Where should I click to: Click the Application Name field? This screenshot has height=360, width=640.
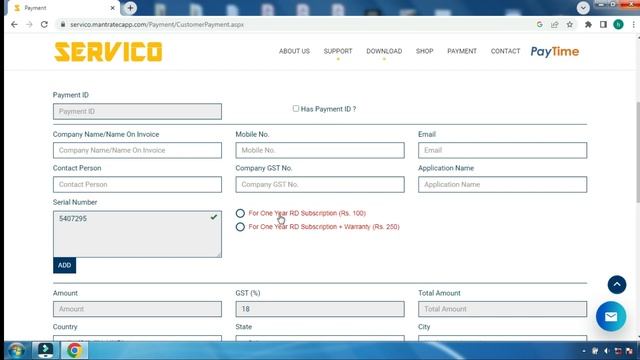[x=502, y=184]
